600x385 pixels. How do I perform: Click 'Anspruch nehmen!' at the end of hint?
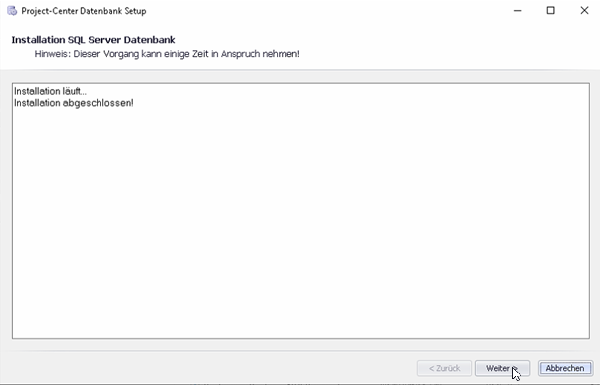click(260, 54)
